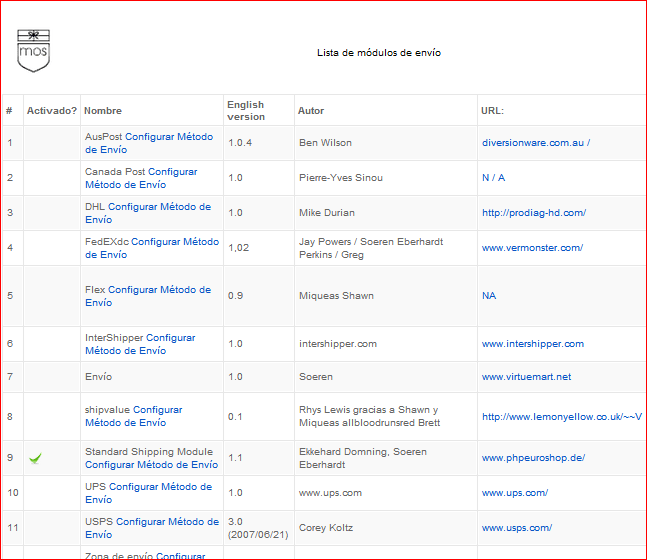Select the Jay Powers / Soeren Eberhardt author cell
The image size is (647, 560).
(x=371, y=248)
